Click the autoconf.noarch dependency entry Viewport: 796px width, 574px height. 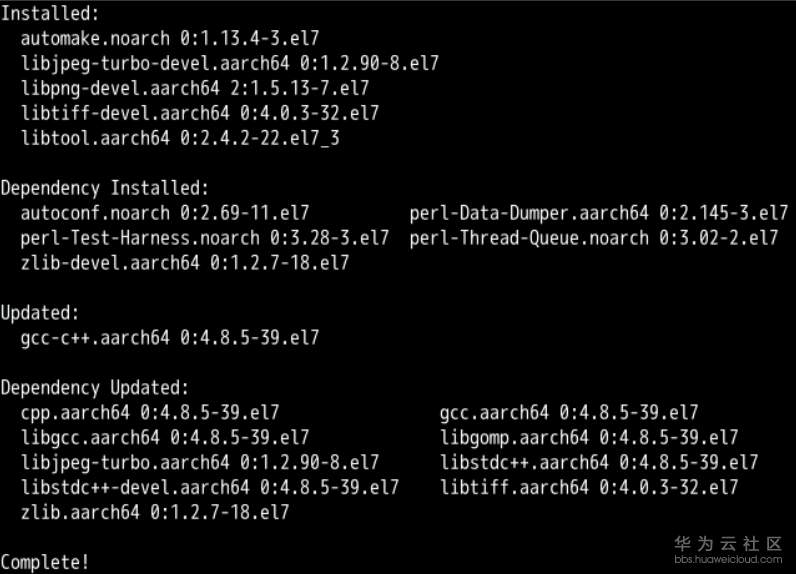pyautogui.click(x=164, y=213)
